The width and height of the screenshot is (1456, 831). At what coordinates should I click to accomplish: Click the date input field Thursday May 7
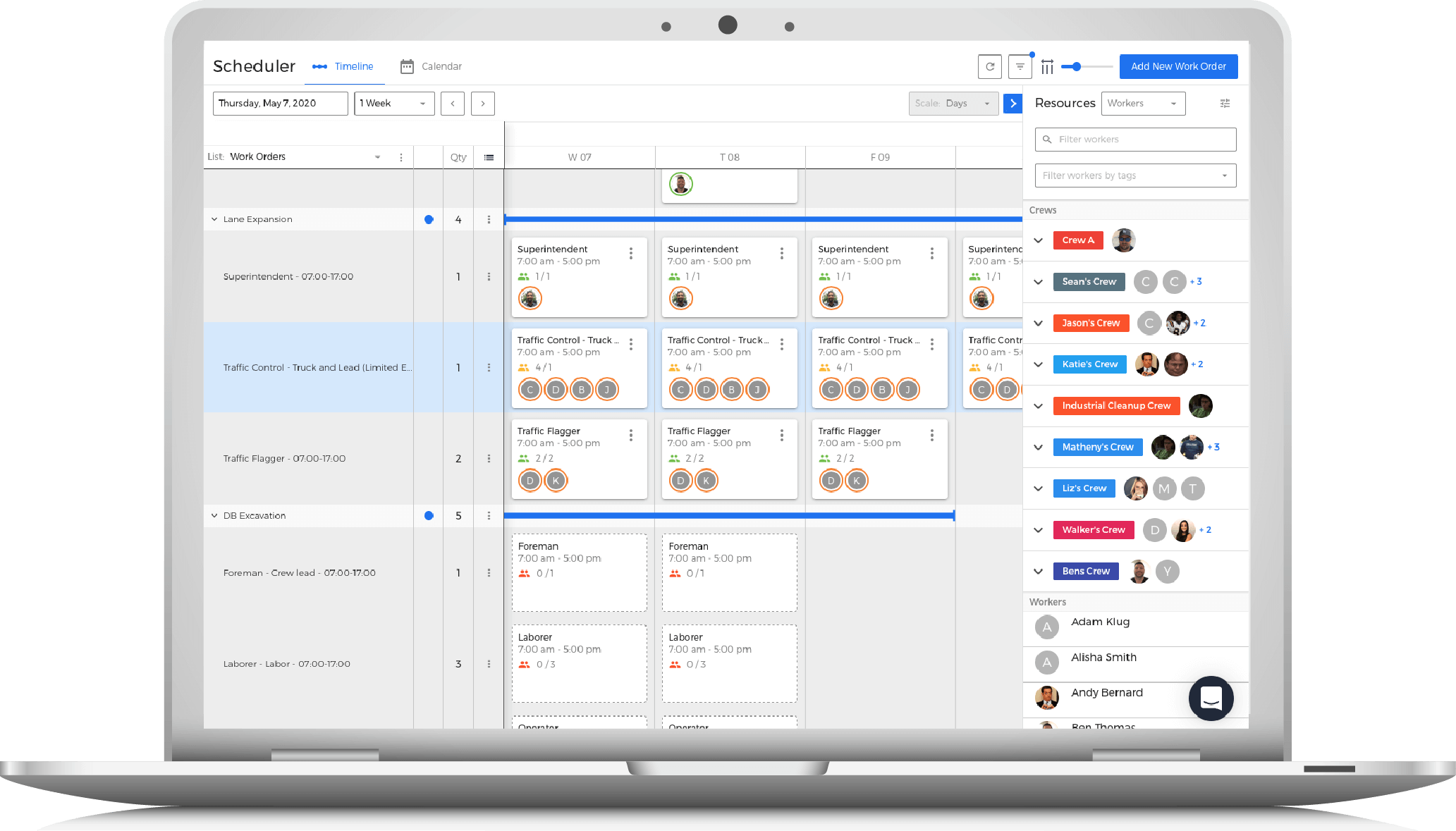[x=281, y=103]
